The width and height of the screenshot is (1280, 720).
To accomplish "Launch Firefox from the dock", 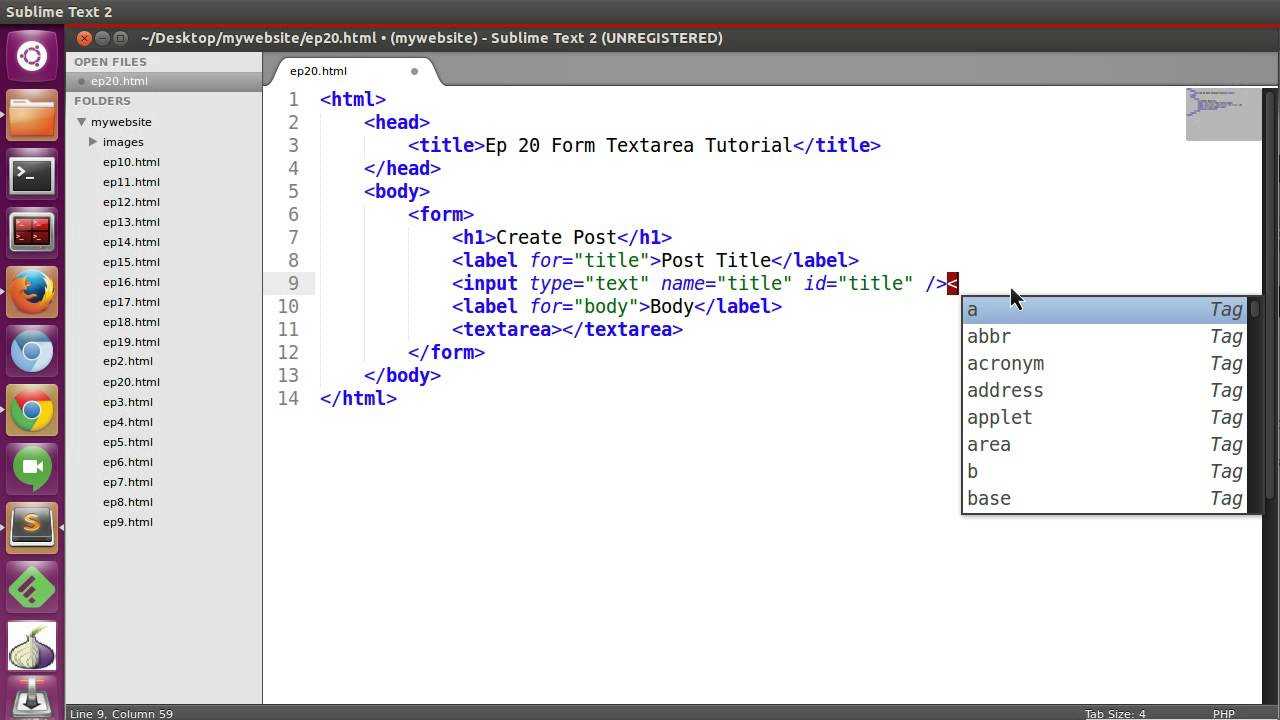I will (x=32, y=292).
